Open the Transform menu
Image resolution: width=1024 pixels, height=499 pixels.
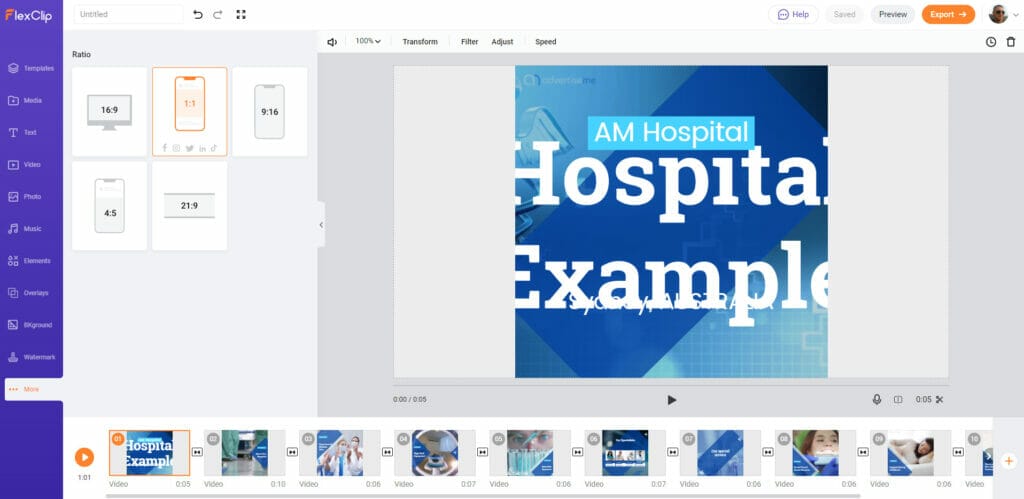pyautogui.click(x=420, y=42)
